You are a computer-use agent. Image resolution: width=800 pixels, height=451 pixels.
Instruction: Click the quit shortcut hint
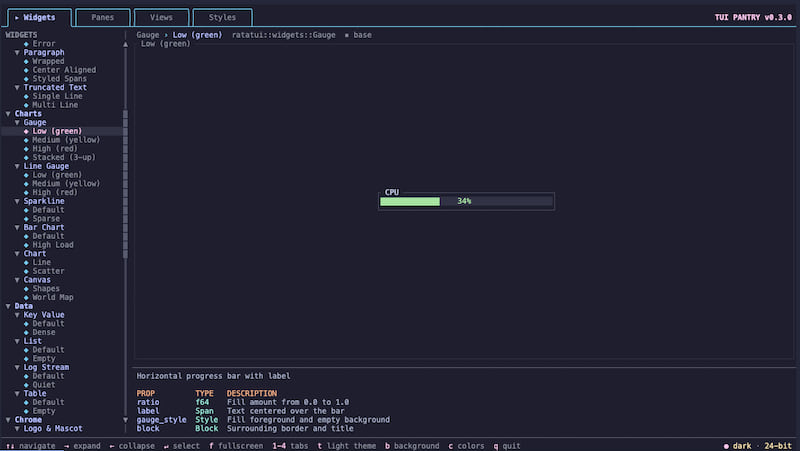pos(507,446)
